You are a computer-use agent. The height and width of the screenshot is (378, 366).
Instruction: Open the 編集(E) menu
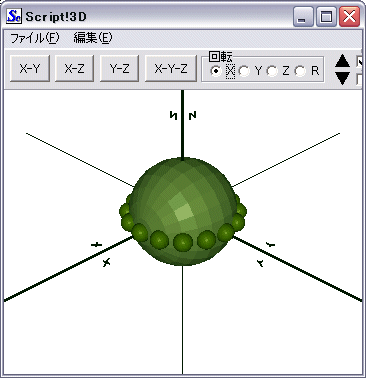click(x=93, y=38)
